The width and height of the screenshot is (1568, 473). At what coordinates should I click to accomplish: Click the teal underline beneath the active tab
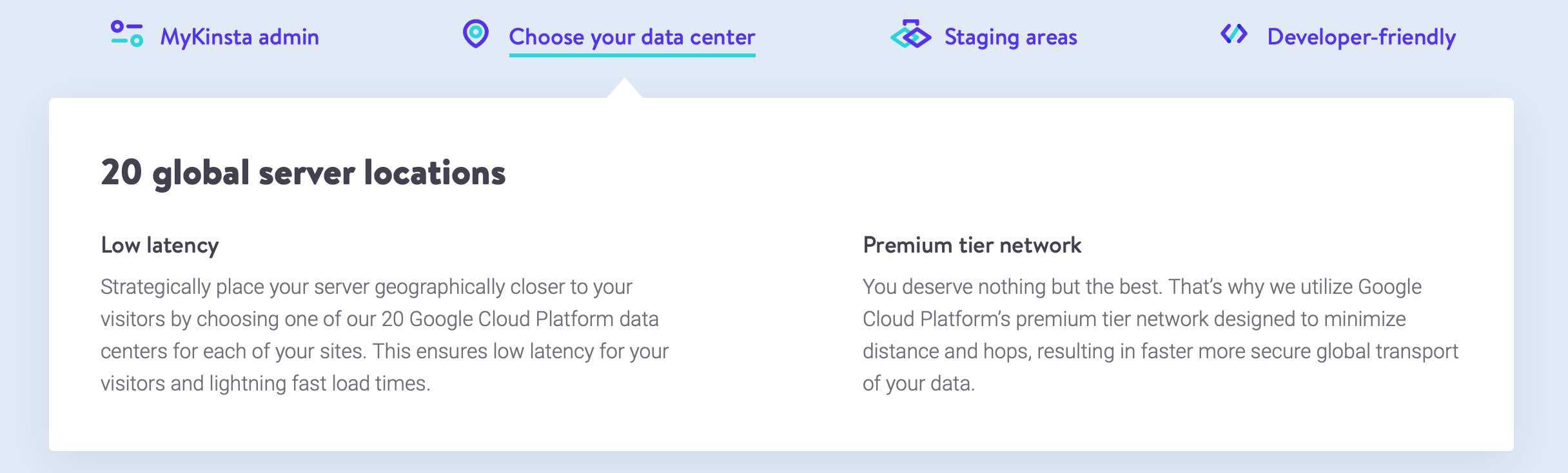632,55
